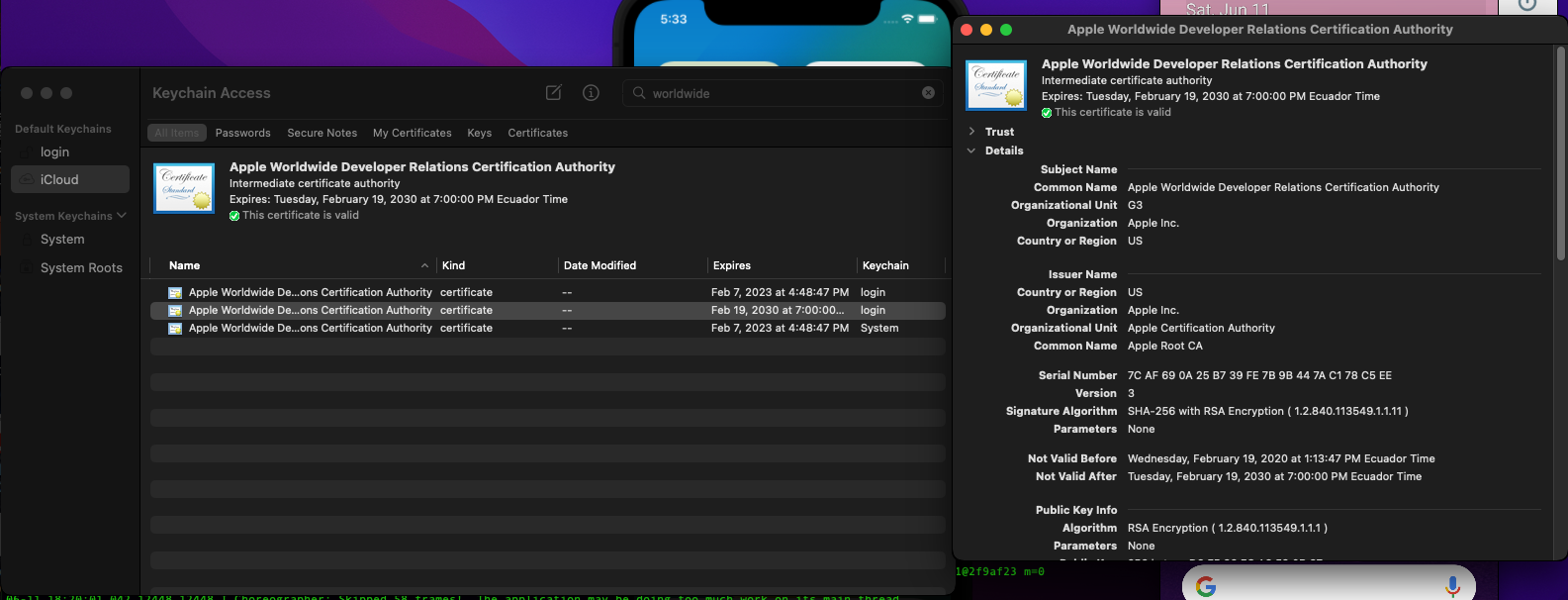Click Common Name value Apple Root CA
This screenshot has height=600, width=1568.
1165,346
